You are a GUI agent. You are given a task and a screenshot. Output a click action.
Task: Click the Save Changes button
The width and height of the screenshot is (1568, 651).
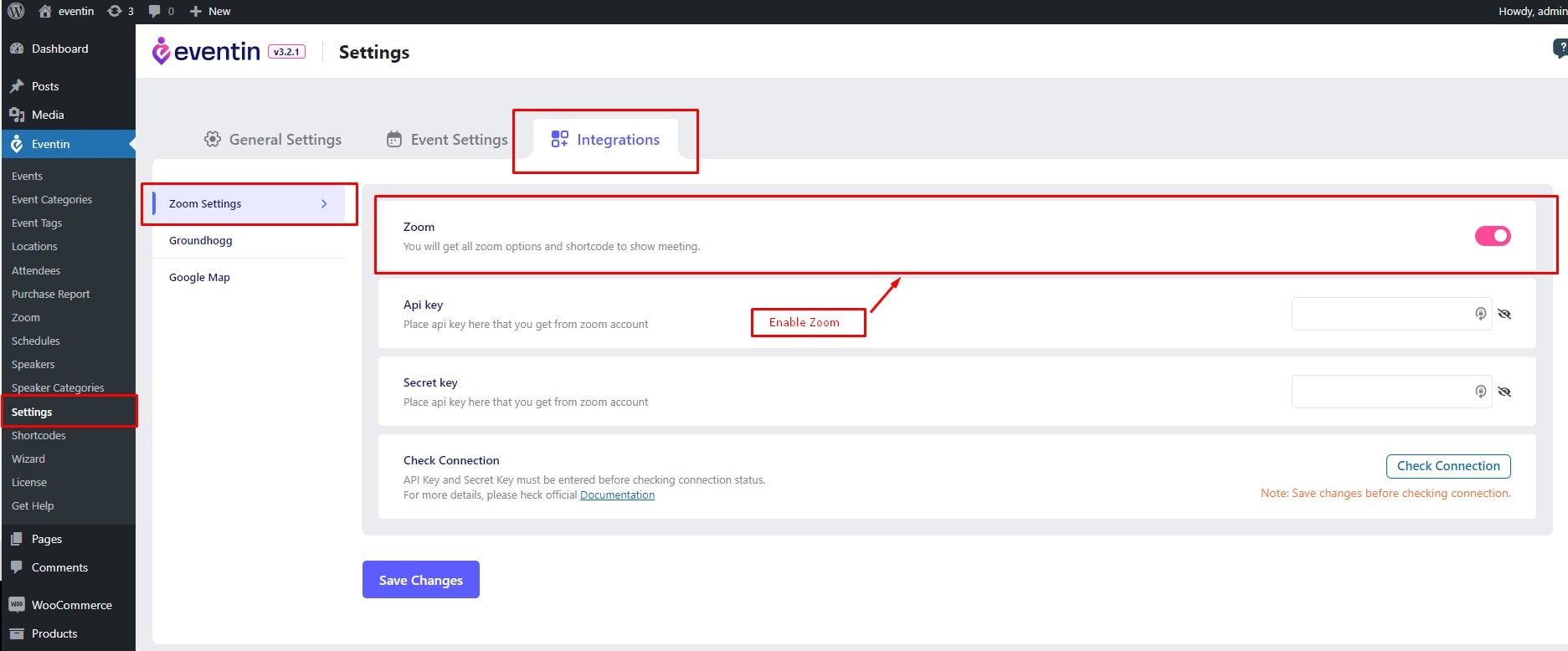click(x=421, y=579)
